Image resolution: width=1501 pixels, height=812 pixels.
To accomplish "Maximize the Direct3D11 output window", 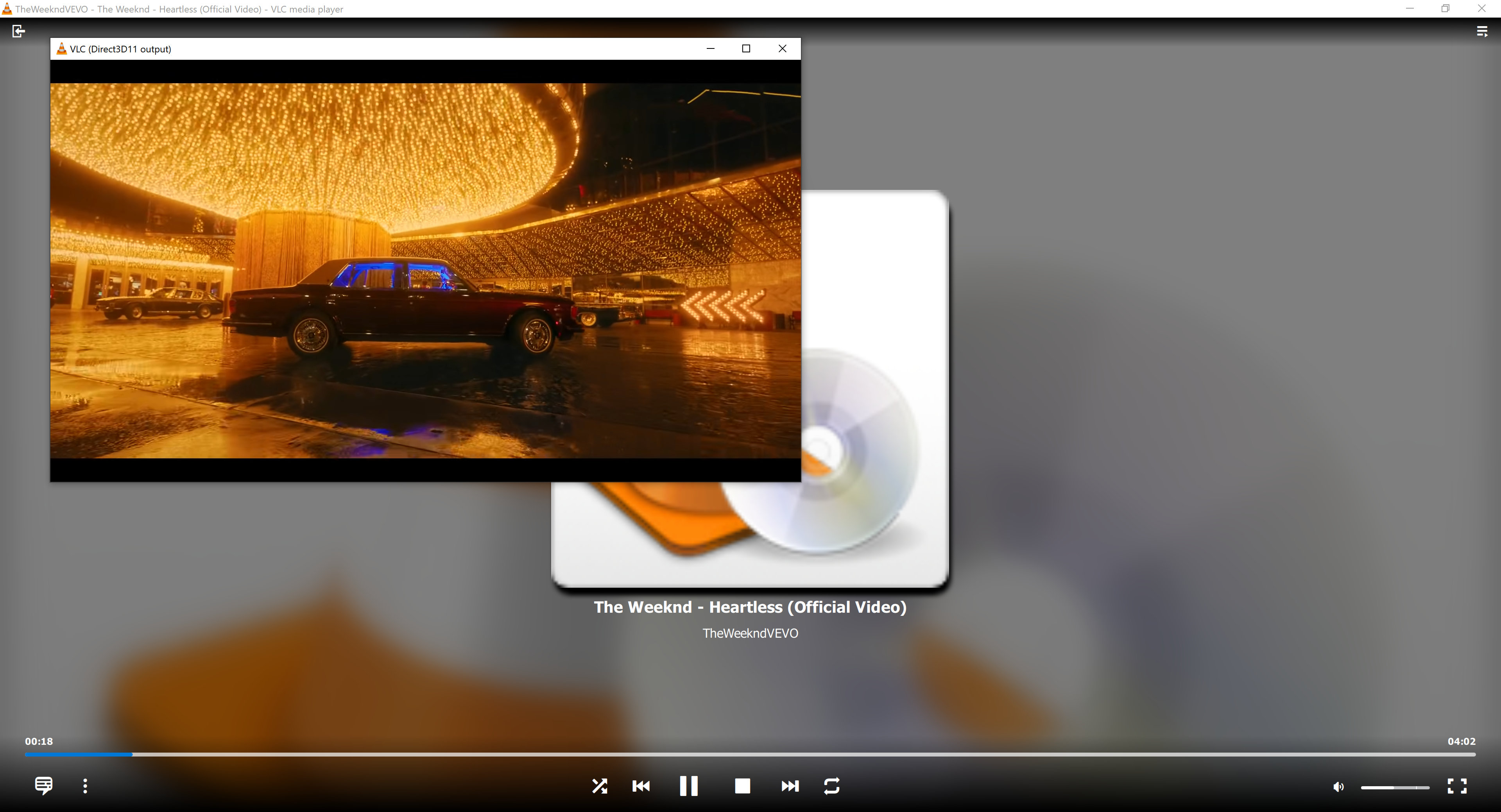I will pos(746,48).
